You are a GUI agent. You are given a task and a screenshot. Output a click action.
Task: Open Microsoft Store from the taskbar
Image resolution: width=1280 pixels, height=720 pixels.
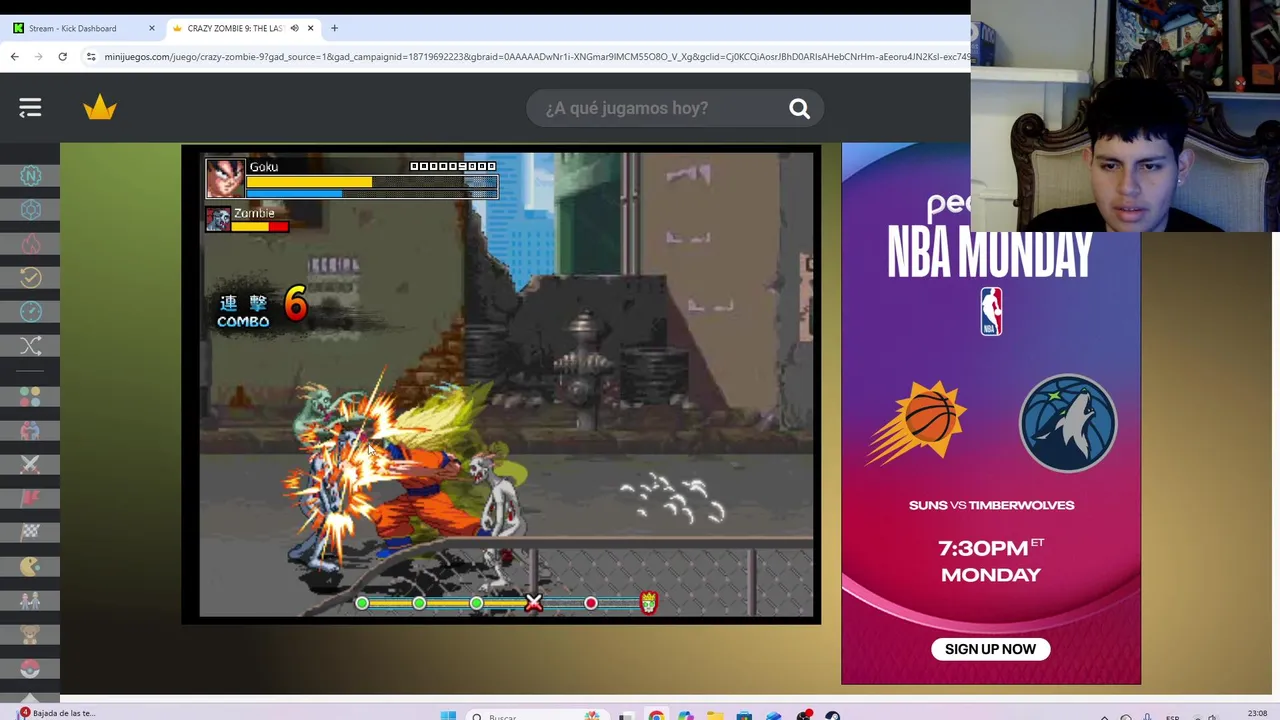point(744,716)
